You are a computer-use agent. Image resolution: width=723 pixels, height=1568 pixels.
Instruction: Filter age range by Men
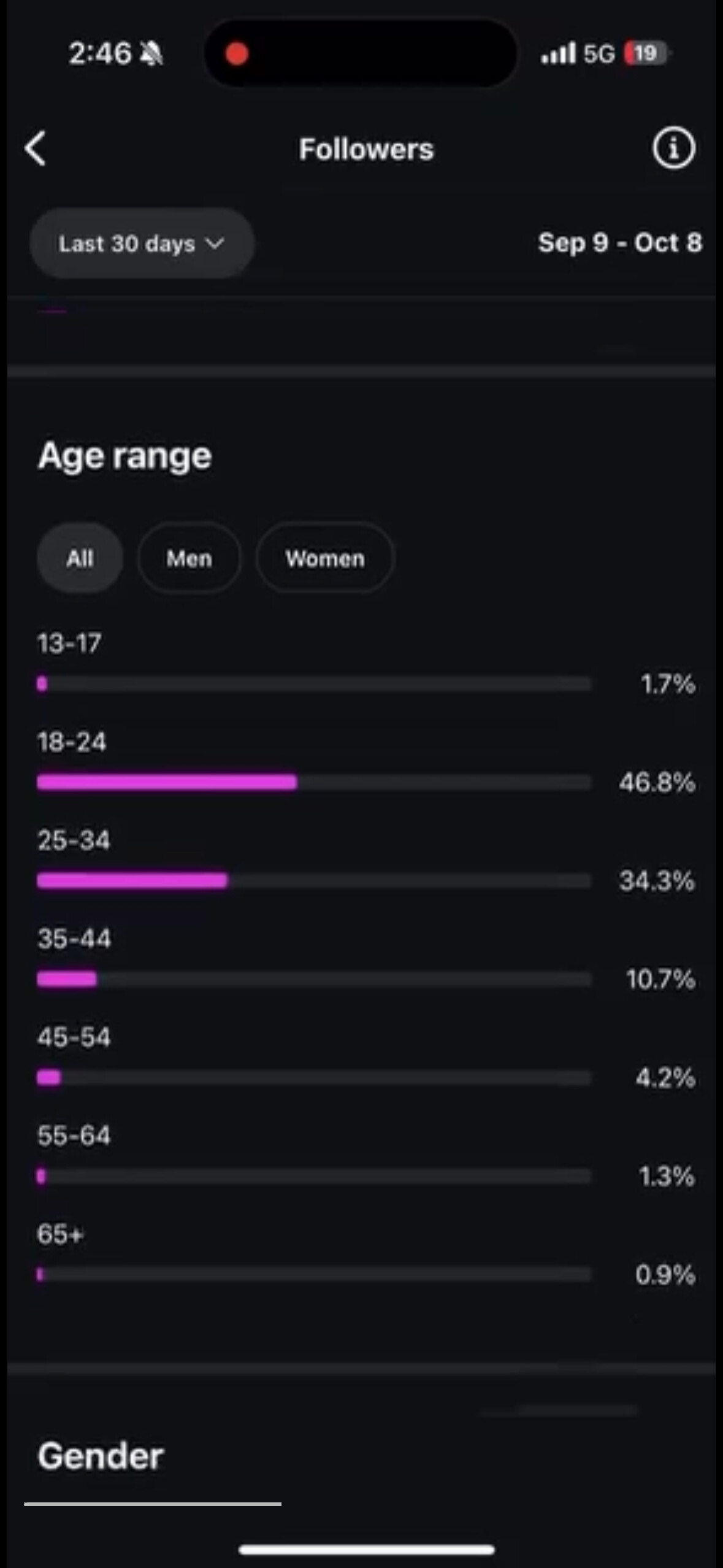pos(189,558)
